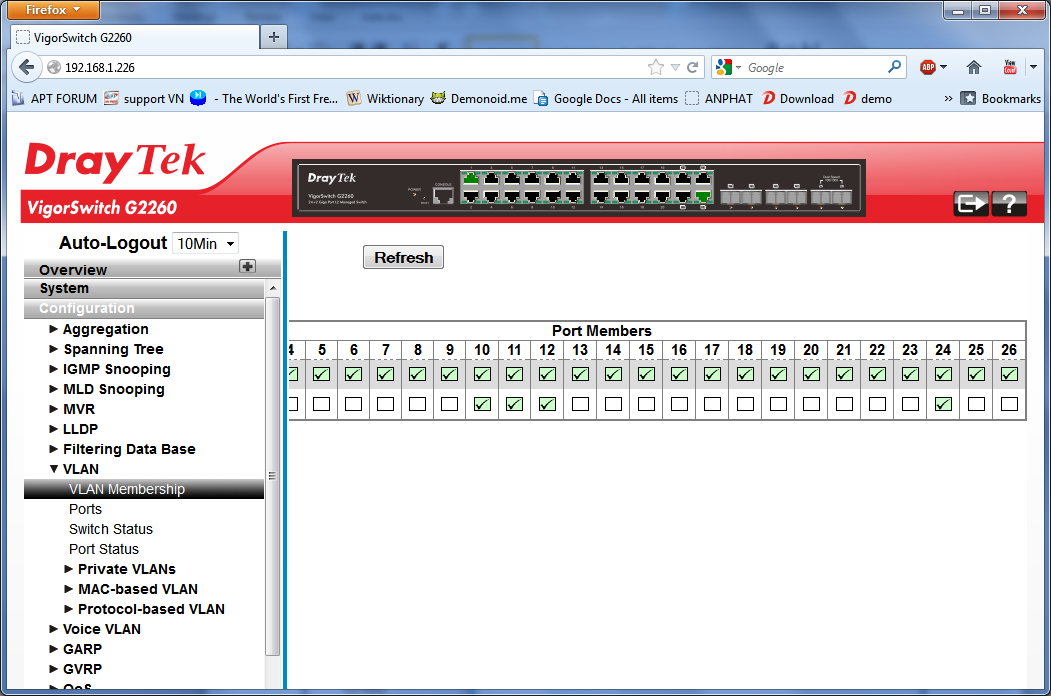Image resolution: width=1051 pixels, height=696 pixels.
Task: Uncheck port 17 in the first VLAN row
Action: pos(712,374)
